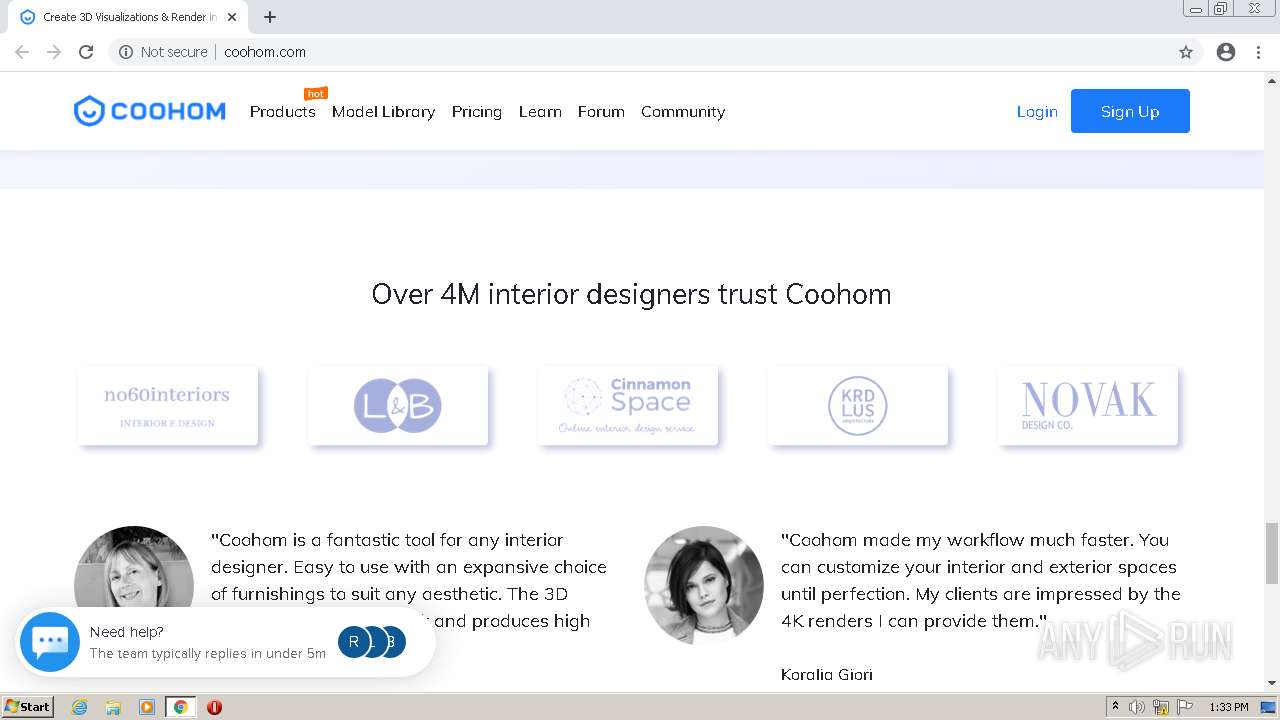Click the browser back arrow
Image resolution: width=1280 pixels, height=720 pixels.
click(x=22, y=52)
